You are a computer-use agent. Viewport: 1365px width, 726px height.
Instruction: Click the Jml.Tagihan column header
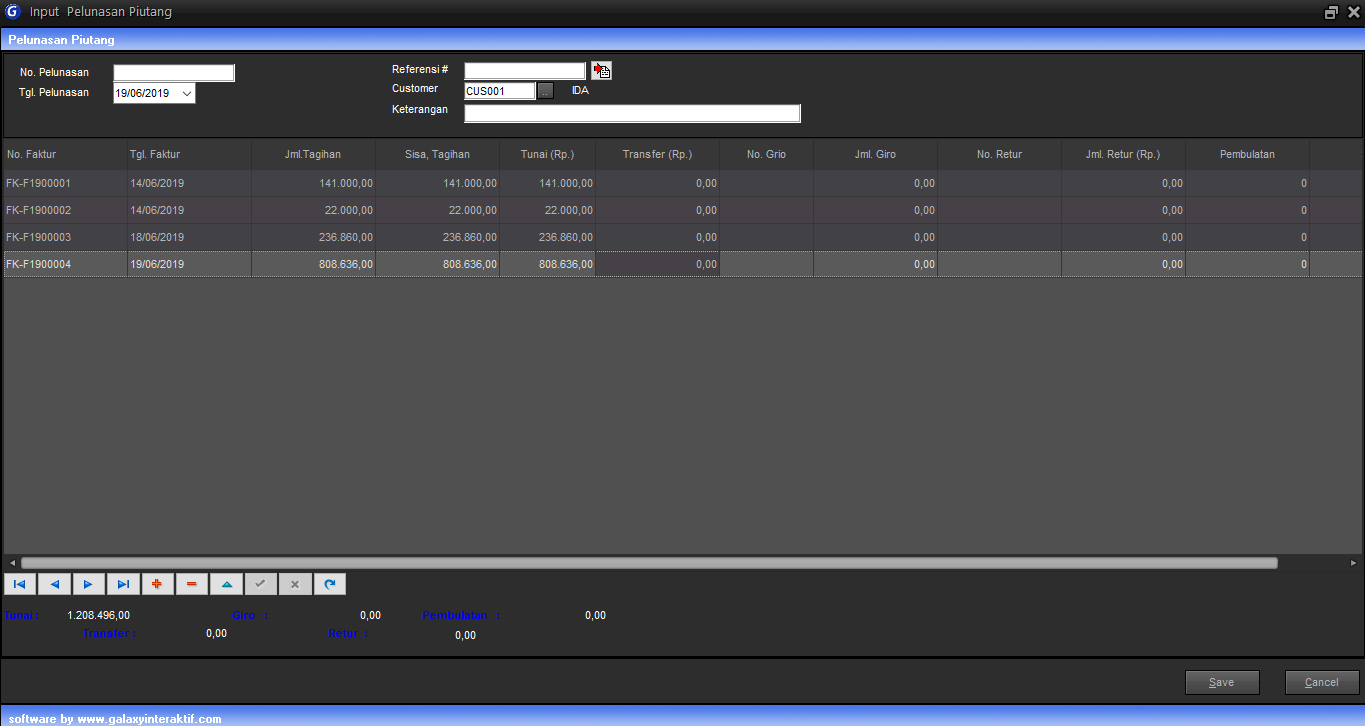[x=313, y=155]
